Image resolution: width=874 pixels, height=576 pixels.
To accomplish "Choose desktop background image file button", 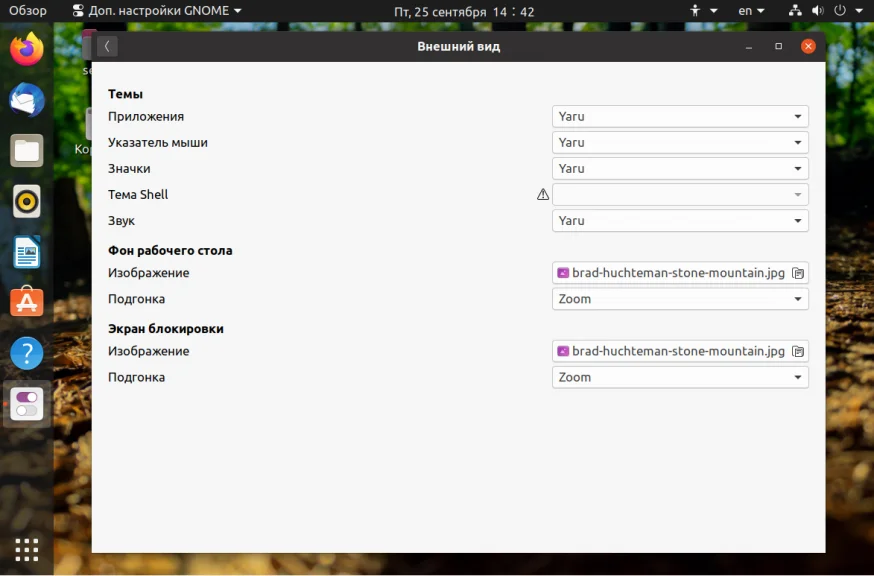I will pos(680,273).
